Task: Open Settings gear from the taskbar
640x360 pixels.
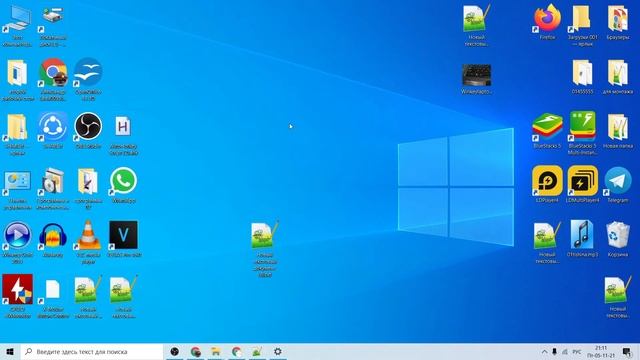Action: click(278, 351)
